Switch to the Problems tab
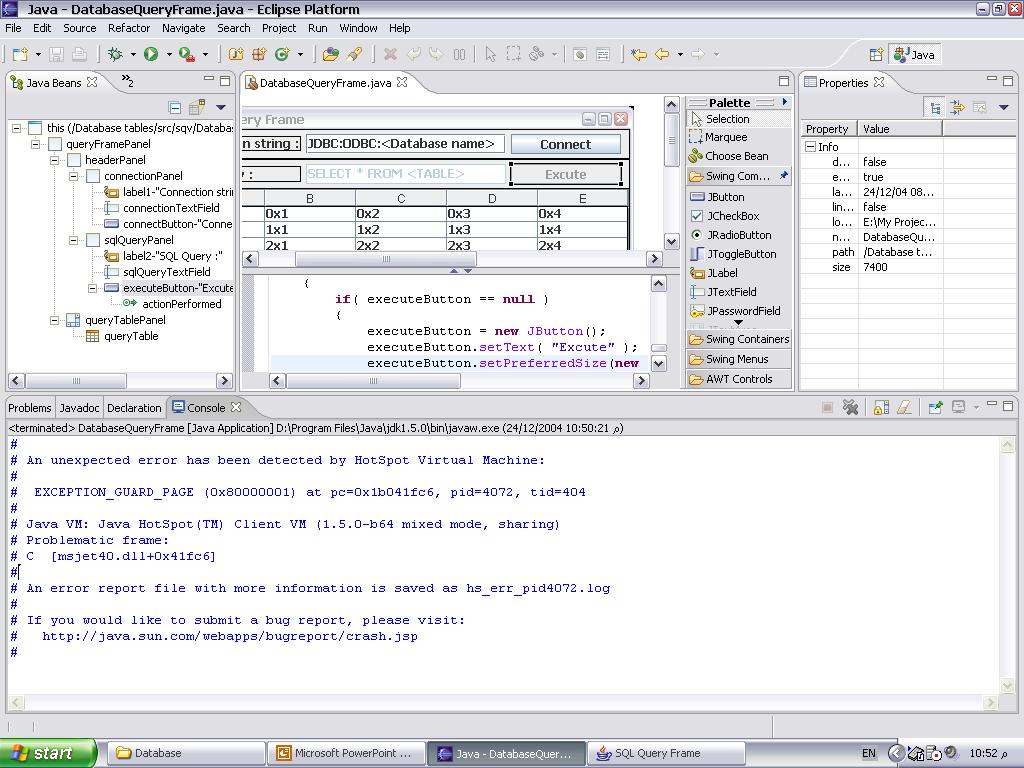This screenshot has height=768, width=1024. (x=29, y=408)
